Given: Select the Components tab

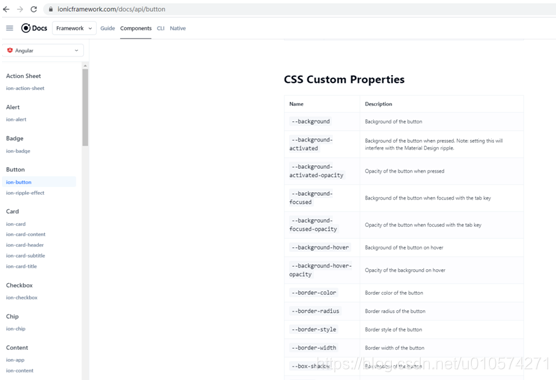Looking at the screenshot, I should click(x=136, y=28).
